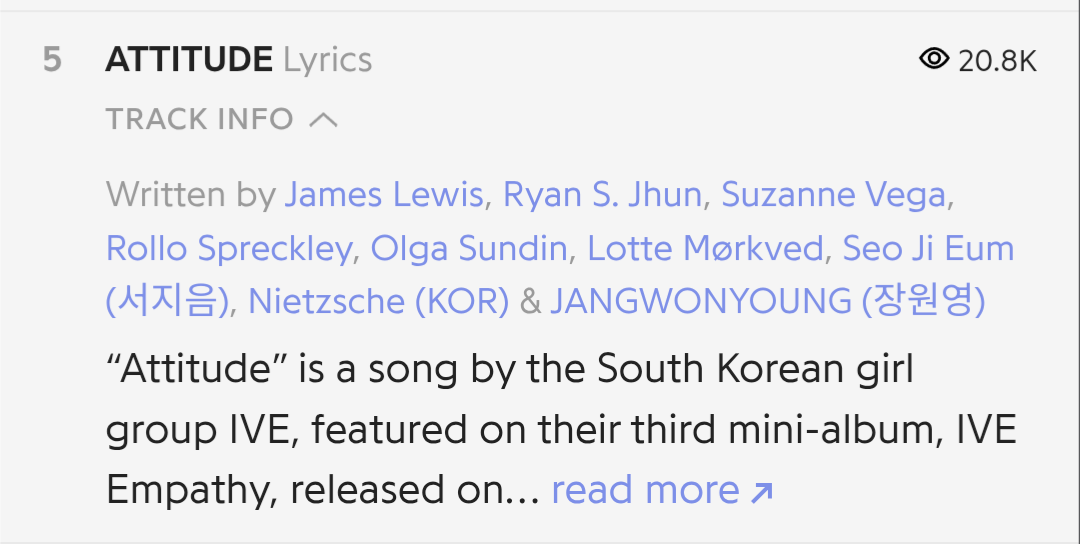Click the arrow icon after read more

click(761, 492)
